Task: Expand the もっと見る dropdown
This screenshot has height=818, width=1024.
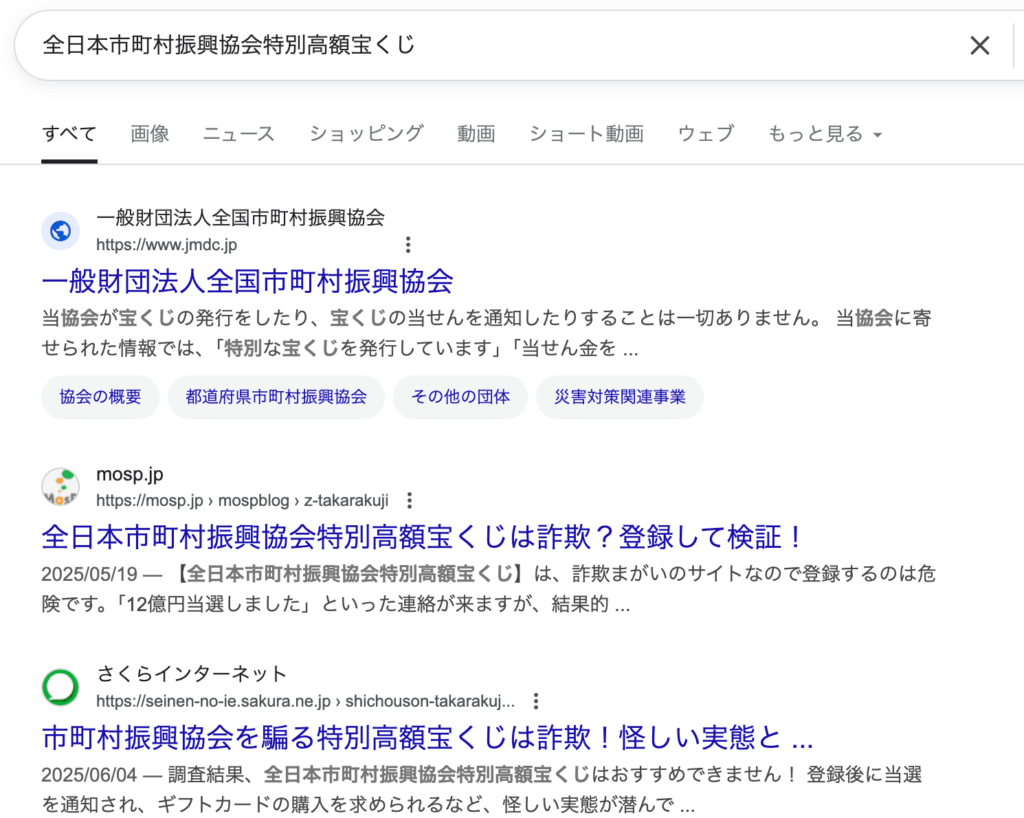Action: [x=825, y=134]
